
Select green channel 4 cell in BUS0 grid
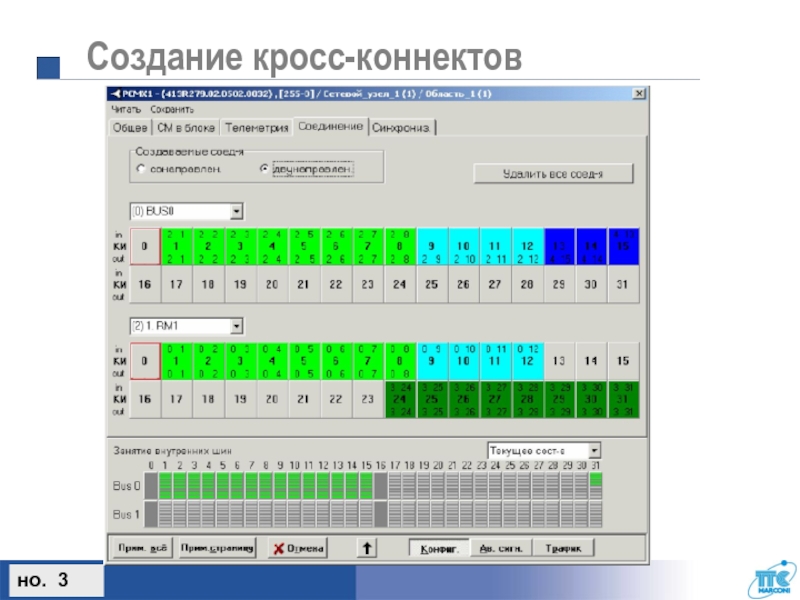[x=272, y=246]
